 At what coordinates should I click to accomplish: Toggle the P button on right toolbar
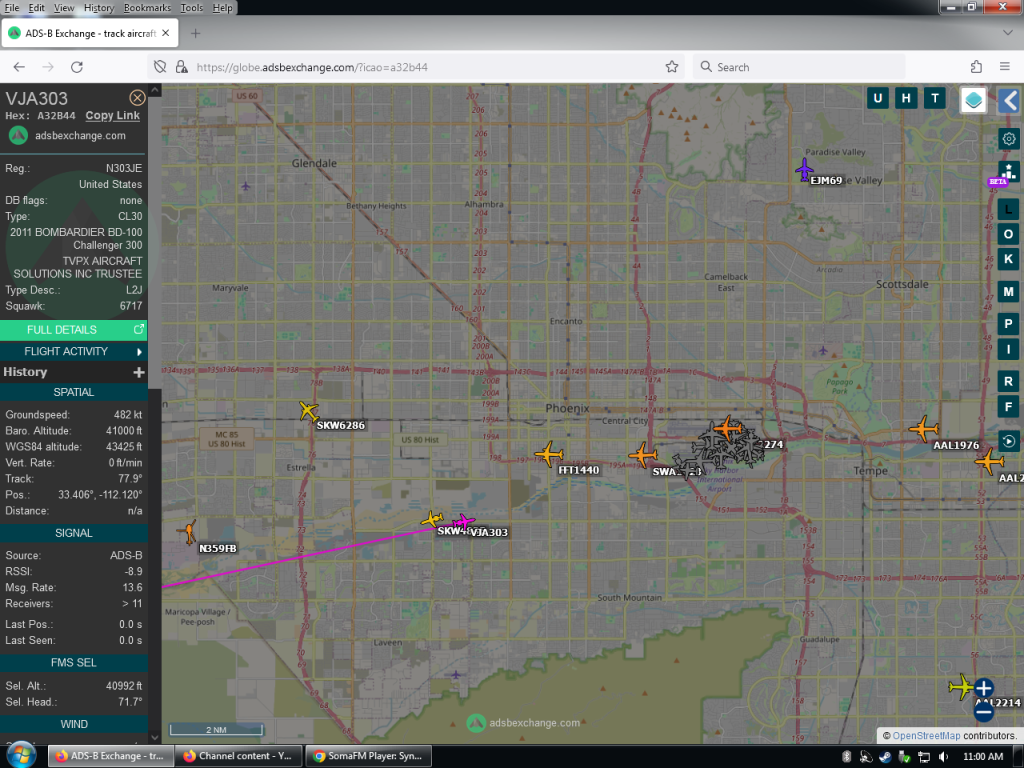[x=1008, y=324]
